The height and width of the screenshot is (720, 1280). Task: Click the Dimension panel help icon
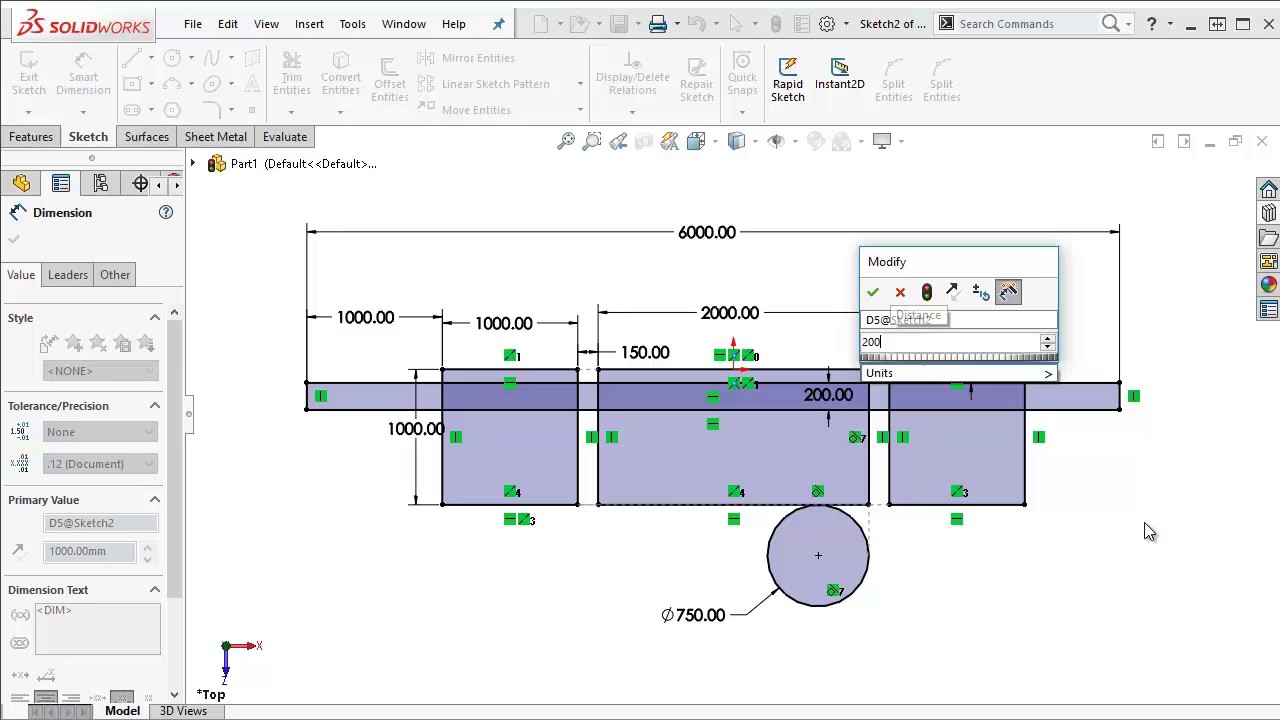pos(166,212)
